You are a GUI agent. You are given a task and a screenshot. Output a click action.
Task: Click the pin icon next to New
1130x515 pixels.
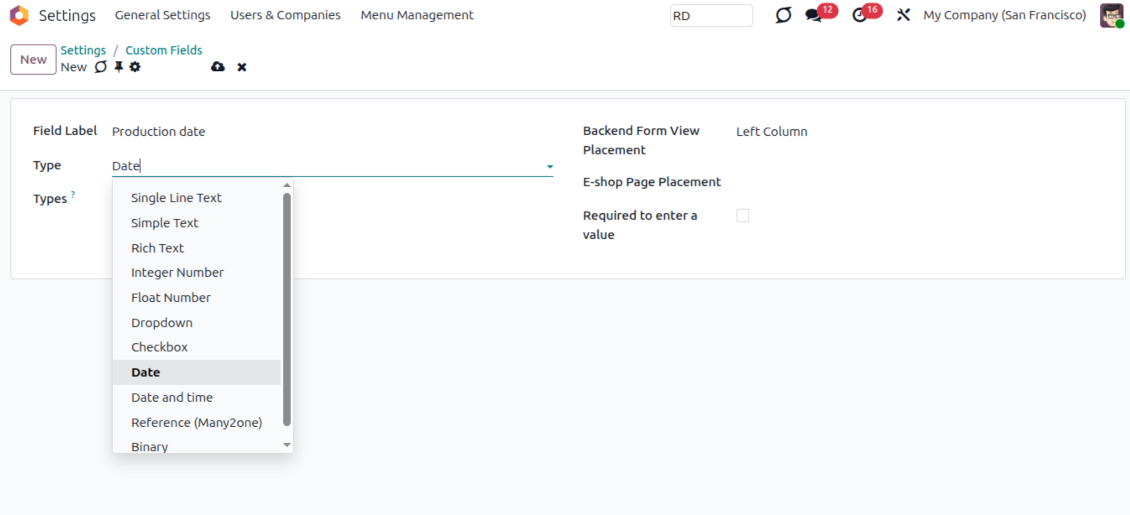118,67
